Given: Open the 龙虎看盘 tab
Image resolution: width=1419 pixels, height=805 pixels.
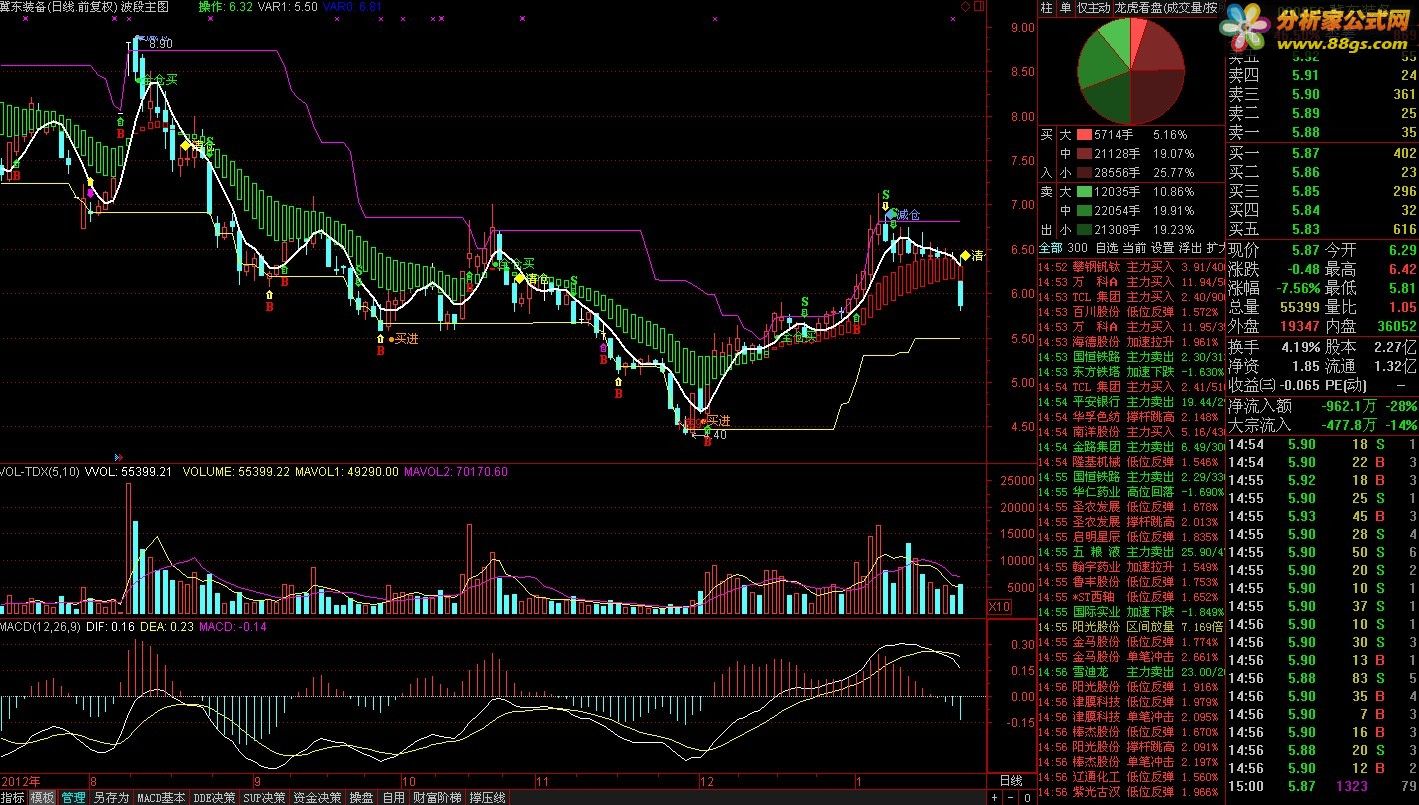Looking at the screenshot, I should pyautogui.click(x=1166, y=7).
